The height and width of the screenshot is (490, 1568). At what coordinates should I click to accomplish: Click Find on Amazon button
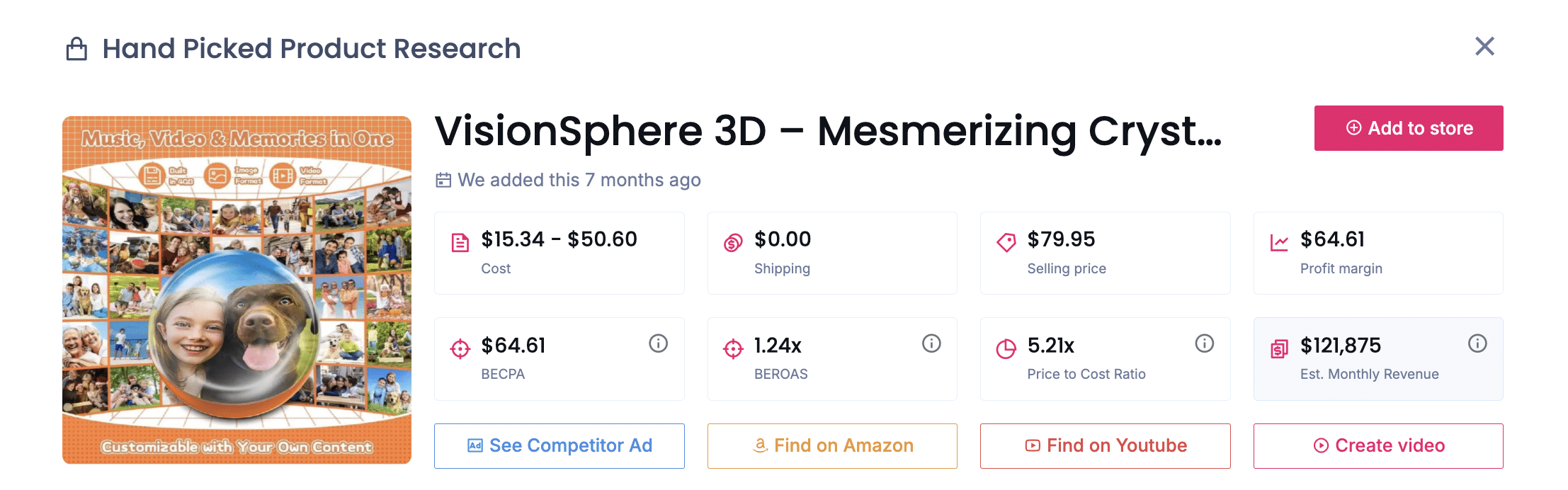832,445
